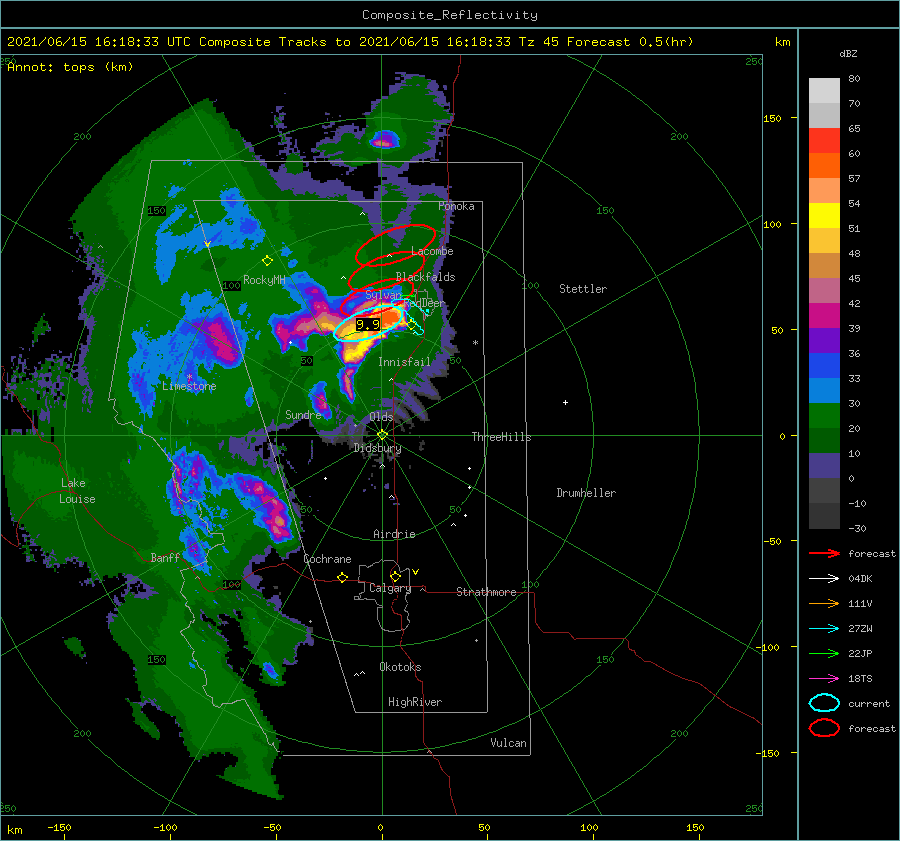Click the Calgary label
The height and width of the screenshot is (841, 900).
390,588
